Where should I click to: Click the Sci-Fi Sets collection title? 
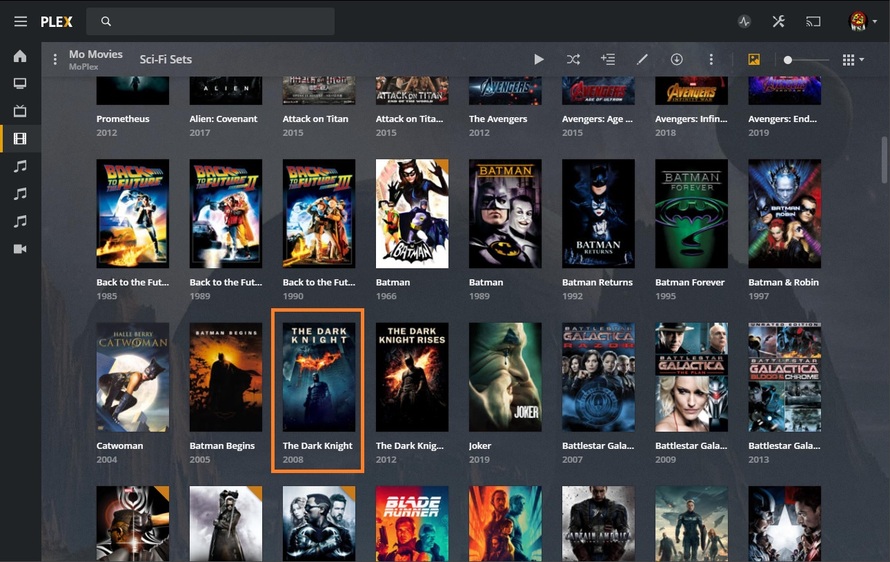pos(166,59)
